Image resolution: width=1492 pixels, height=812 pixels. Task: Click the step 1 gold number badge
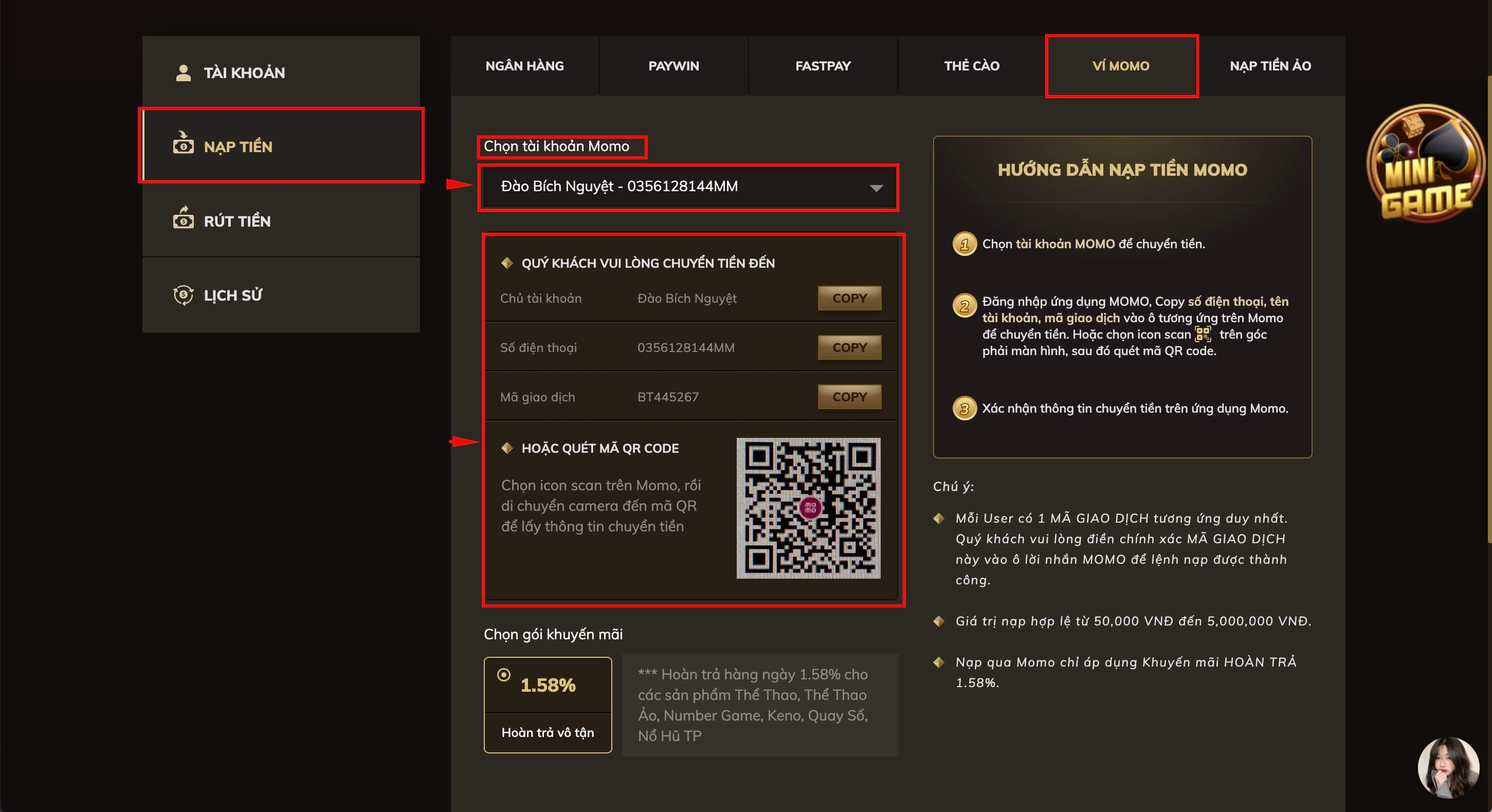tap(965, 244)
